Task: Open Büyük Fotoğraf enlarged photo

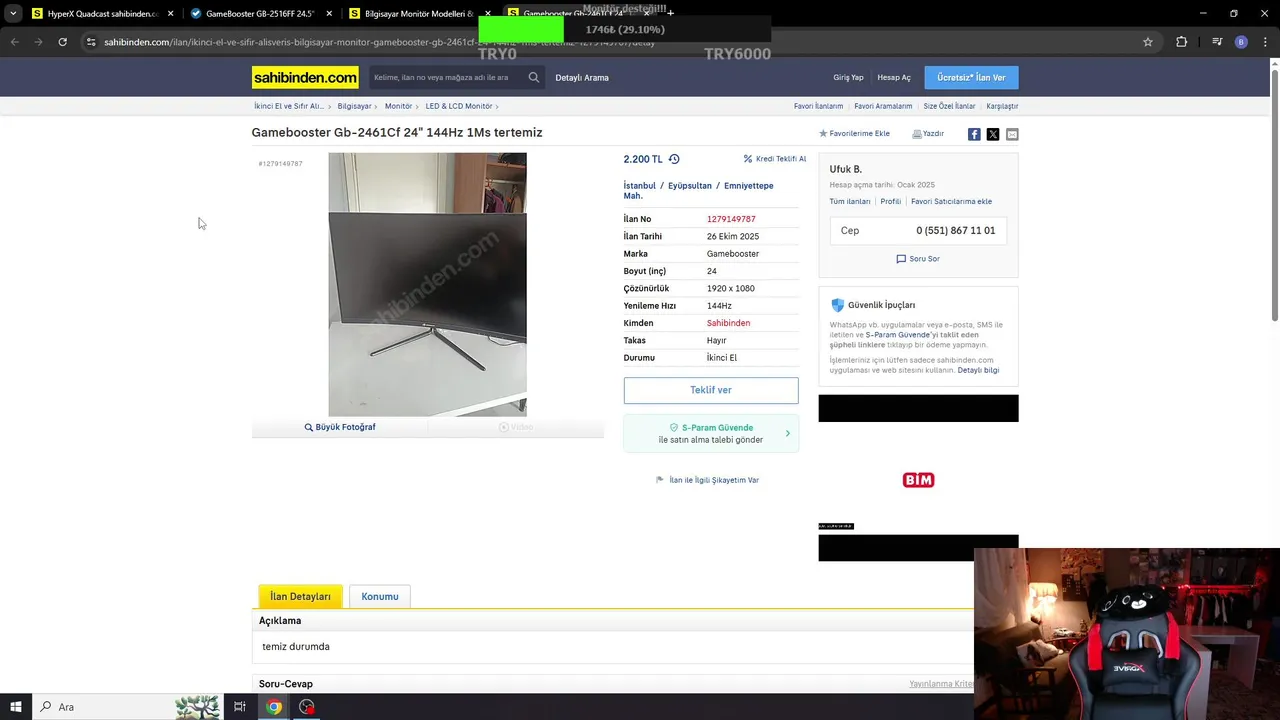Action: (x=340, y=427)
